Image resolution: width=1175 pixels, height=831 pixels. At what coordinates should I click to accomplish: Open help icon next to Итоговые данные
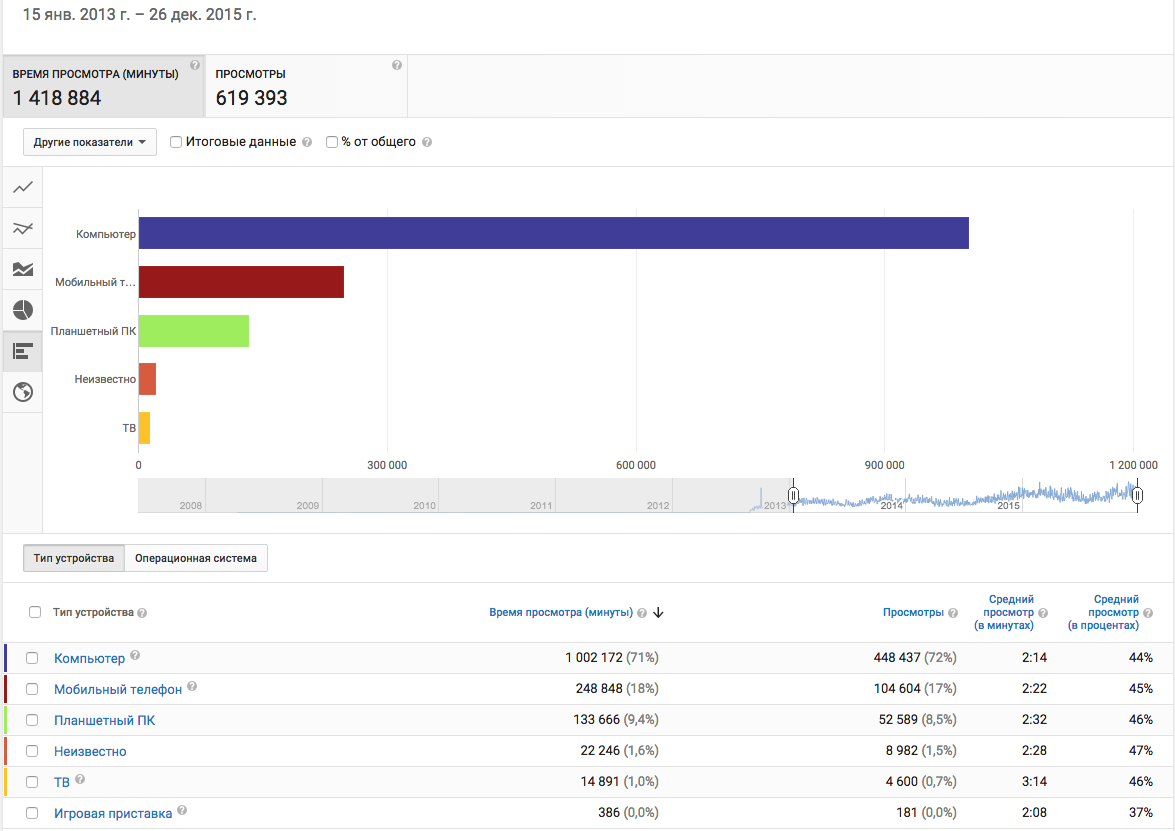[x=307, y=142]
